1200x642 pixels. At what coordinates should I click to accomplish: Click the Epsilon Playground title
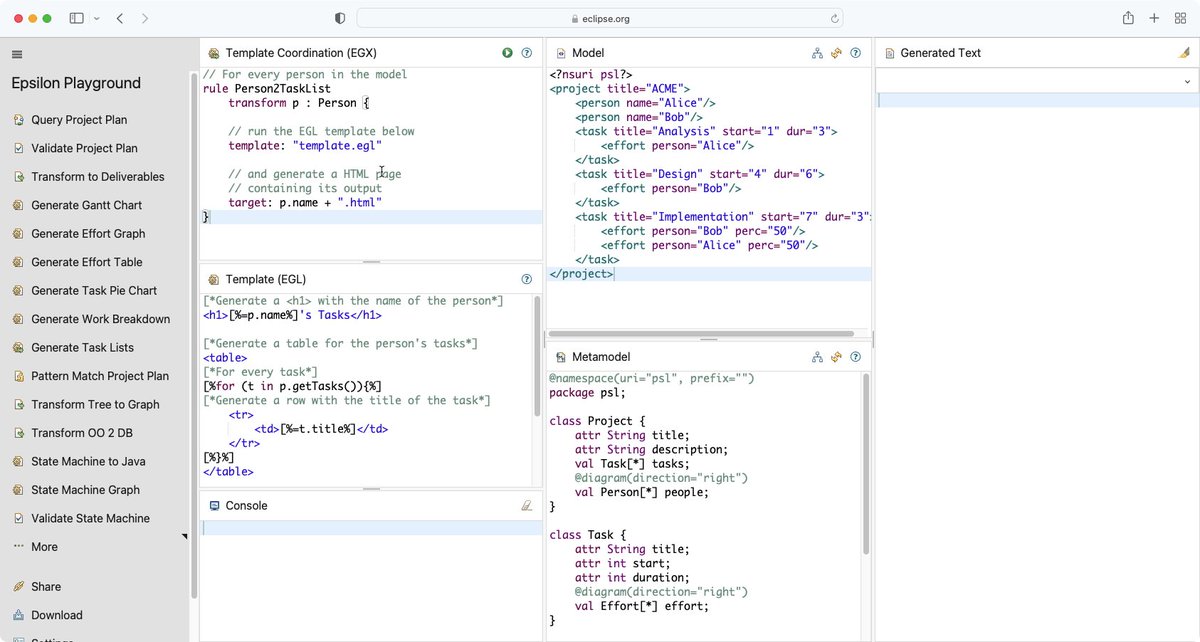click(x=76, y=83)
